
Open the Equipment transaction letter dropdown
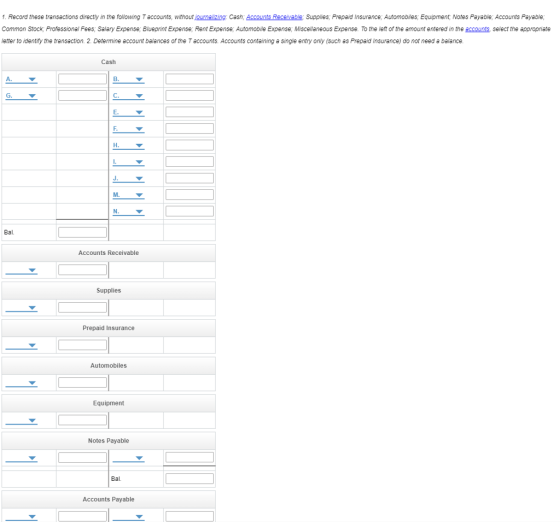pos(21,420)
